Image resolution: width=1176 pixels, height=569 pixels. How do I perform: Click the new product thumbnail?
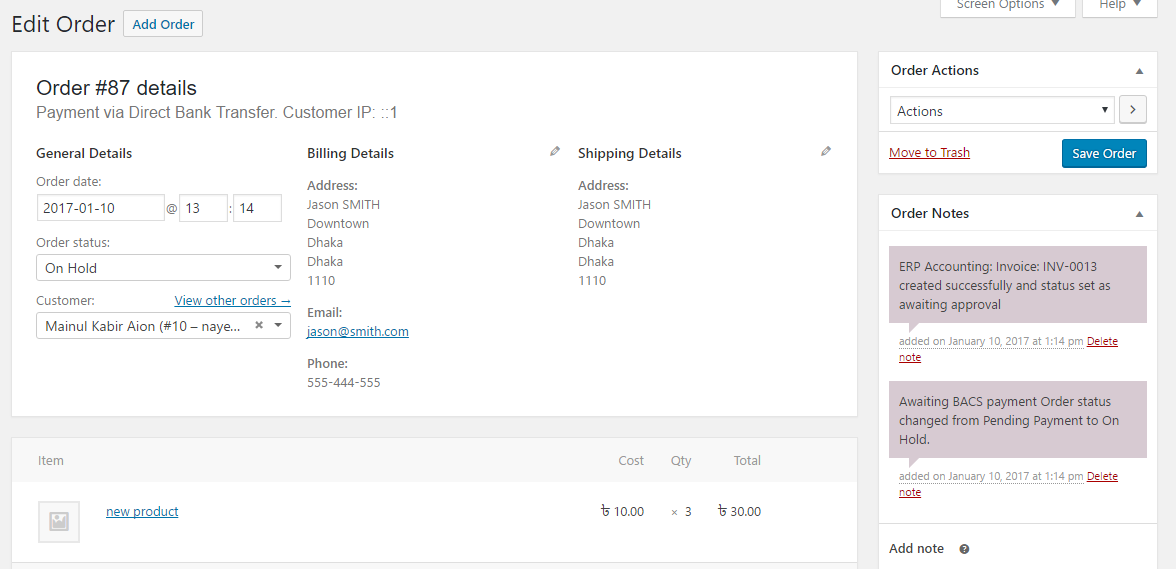tap(59, 521)
